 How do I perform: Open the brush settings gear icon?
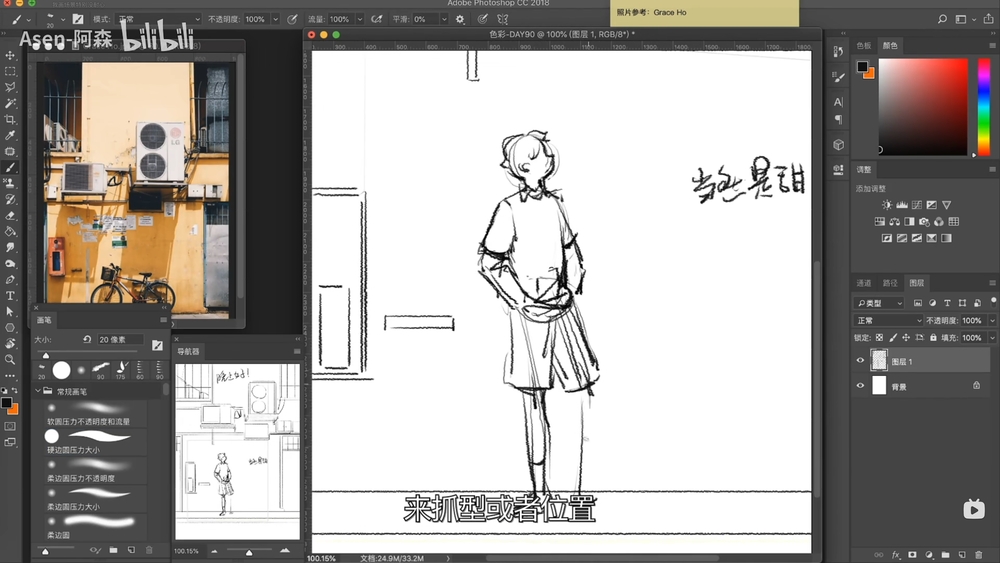[460, 19]
